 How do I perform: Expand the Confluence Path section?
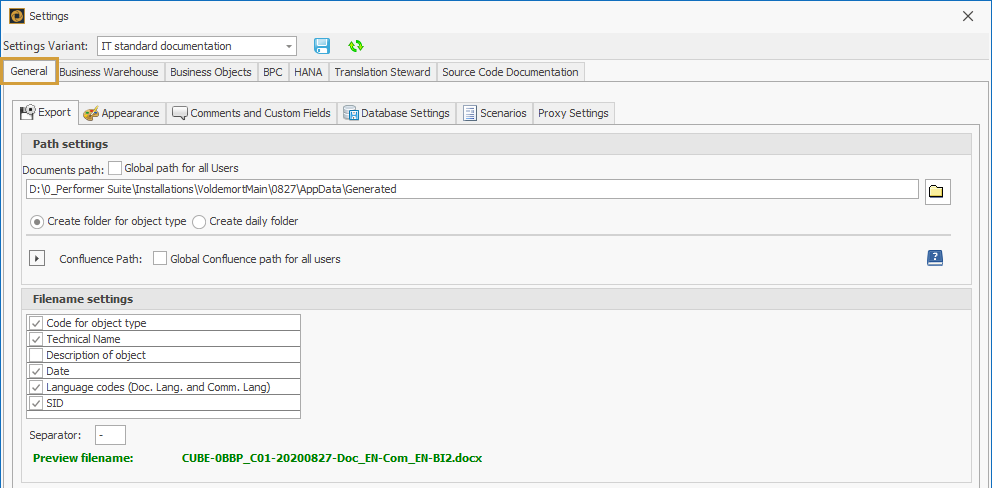[37, 259]
